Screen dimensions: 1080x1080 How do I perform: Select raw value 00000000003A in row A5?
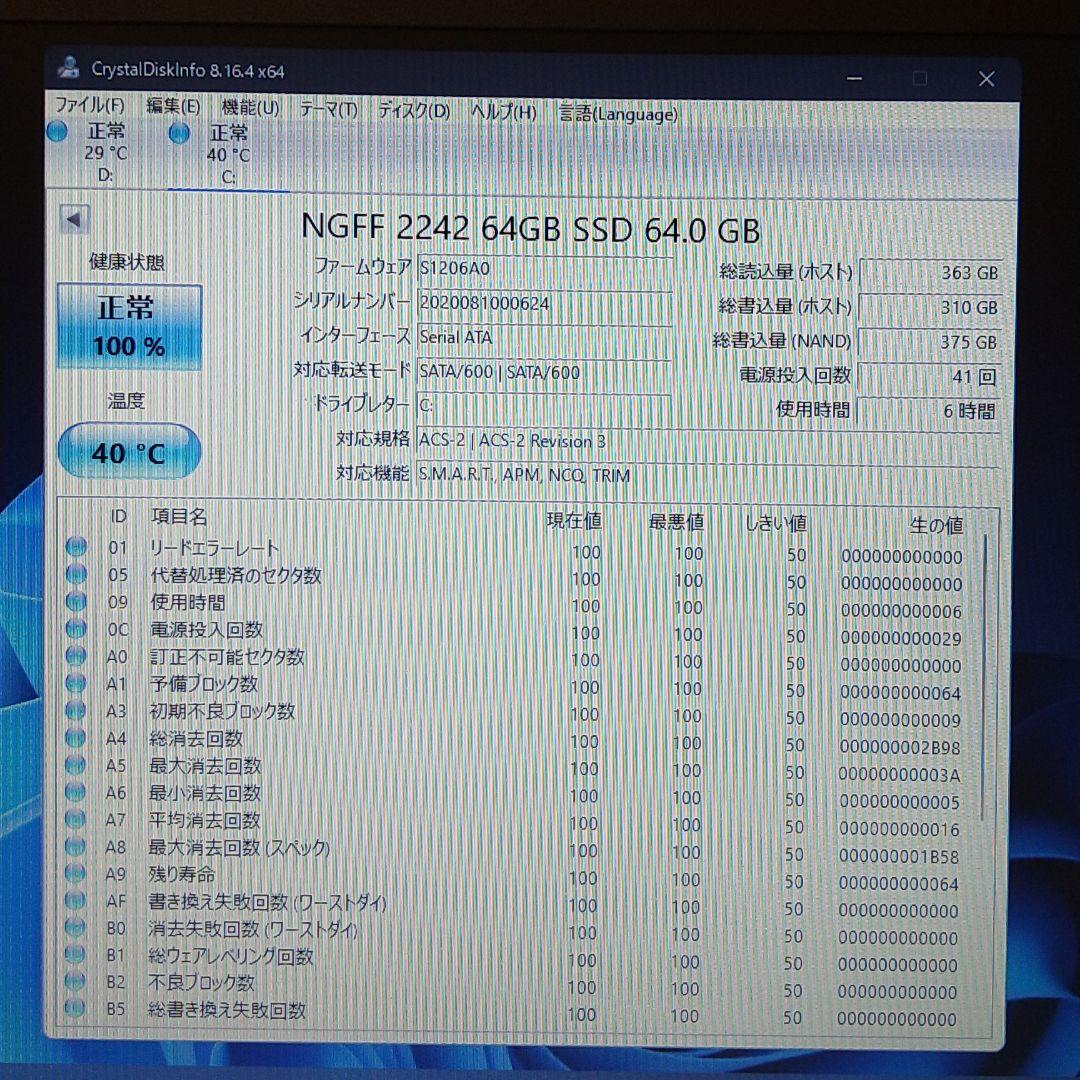(x=899, y=775)
